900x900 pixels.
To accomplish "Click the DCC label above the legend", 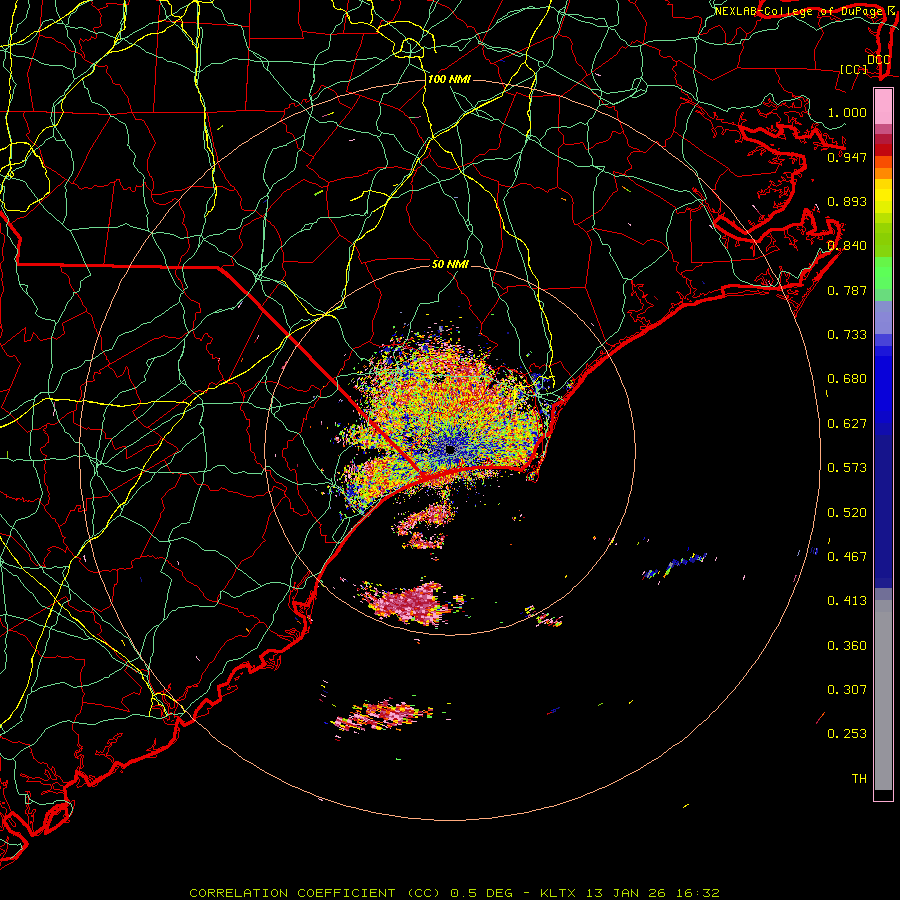I will (879, 60).
